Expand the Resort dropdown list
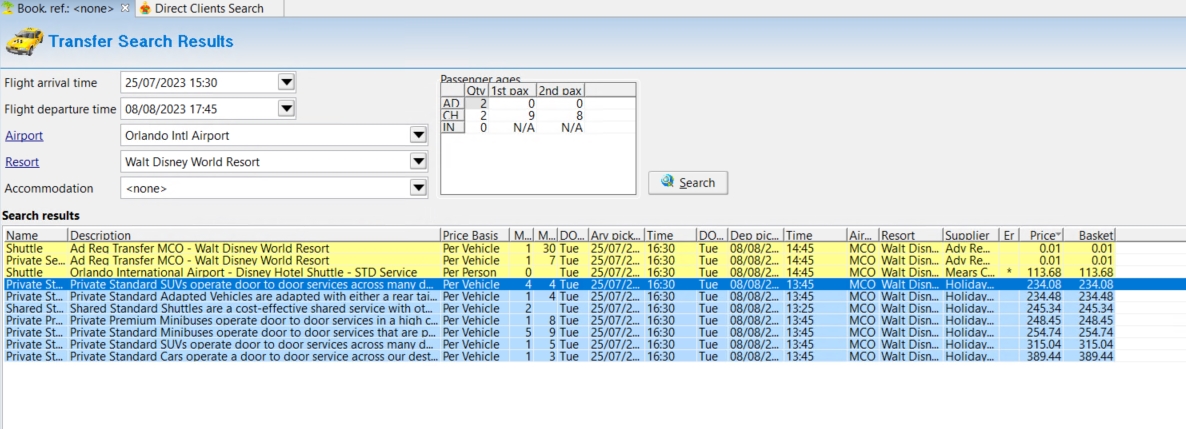This screenshot has height=429, width=1186. pos(418,162)
